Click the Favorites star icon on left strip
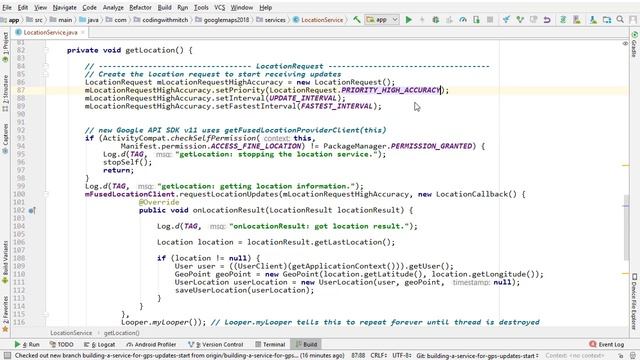 coord(5,329)
